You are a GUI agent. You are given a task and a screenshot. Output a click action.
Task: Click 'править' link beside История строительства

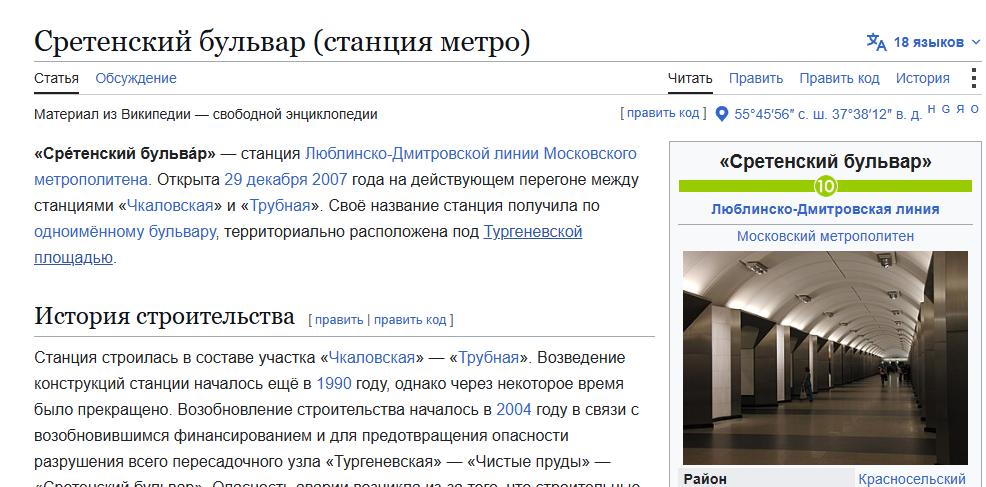pos(339,320)
